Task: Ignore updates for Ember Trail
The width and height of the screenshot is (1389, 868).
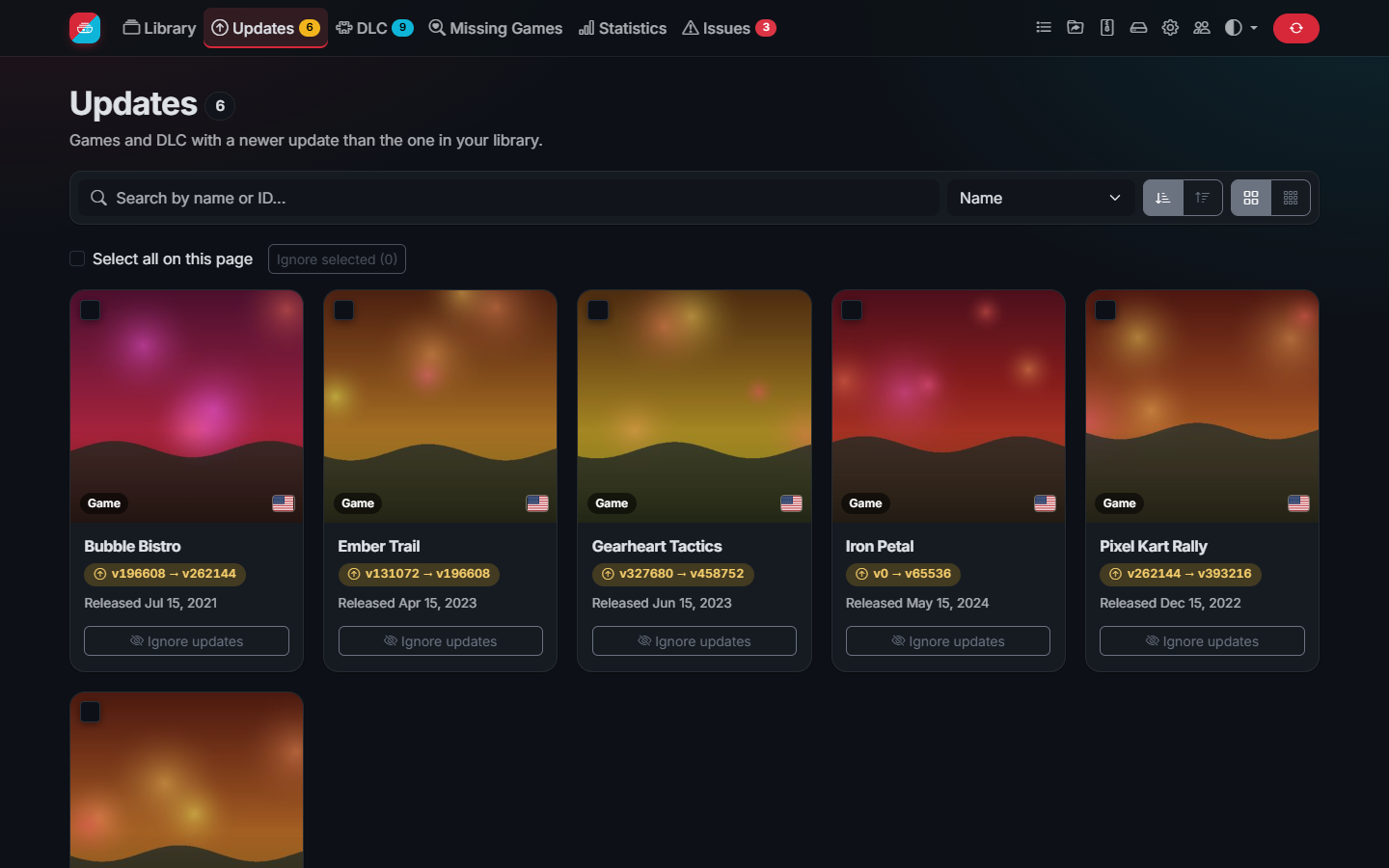Action: 441,641
